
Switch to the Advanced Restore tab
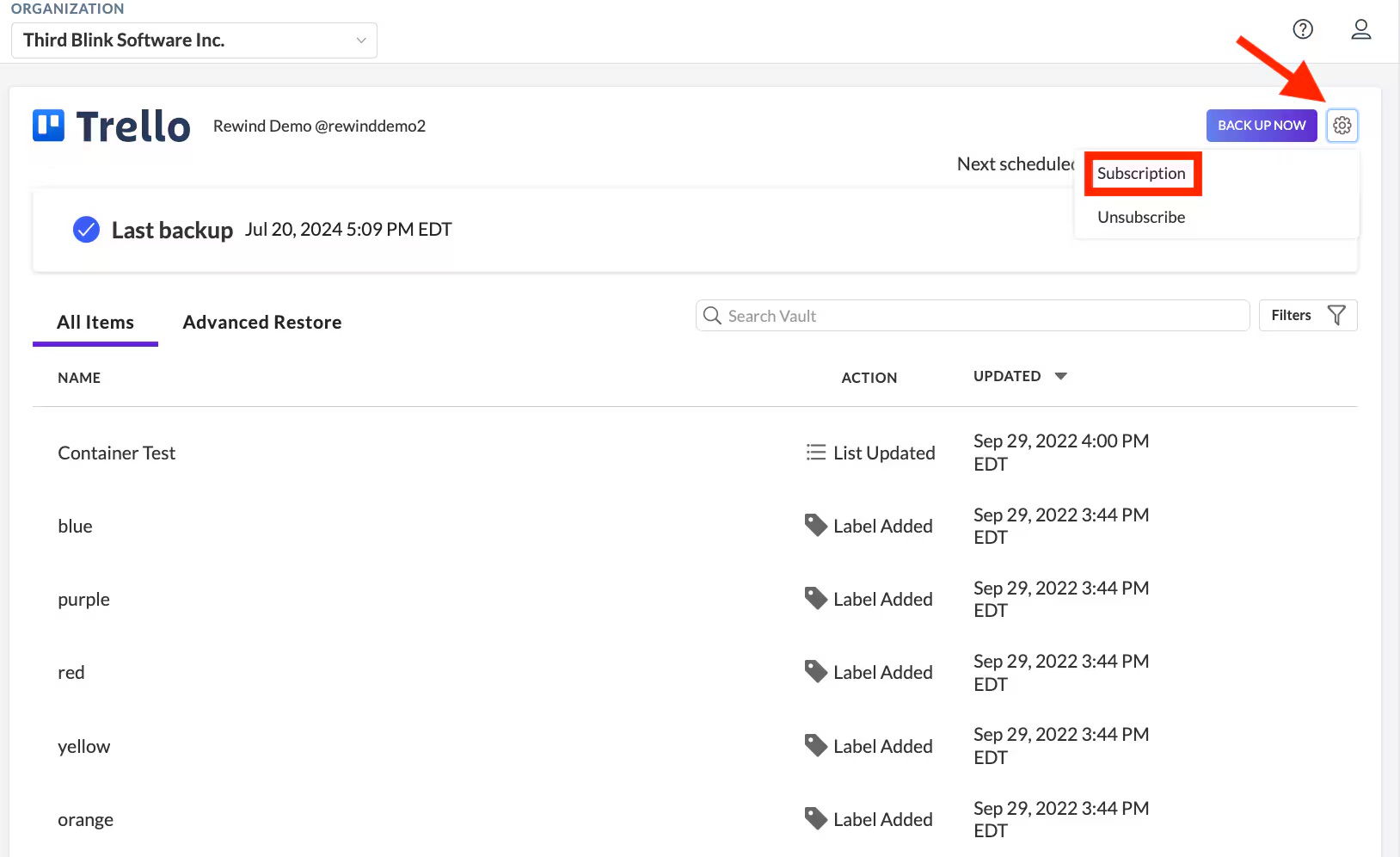tap(262, 323)
